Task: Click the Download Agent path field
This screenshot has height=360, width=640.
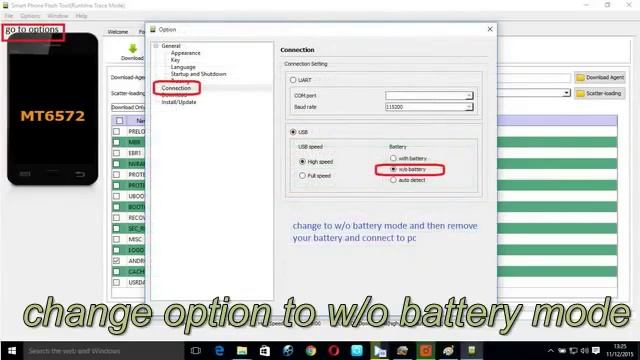Action: click(534, 78)
